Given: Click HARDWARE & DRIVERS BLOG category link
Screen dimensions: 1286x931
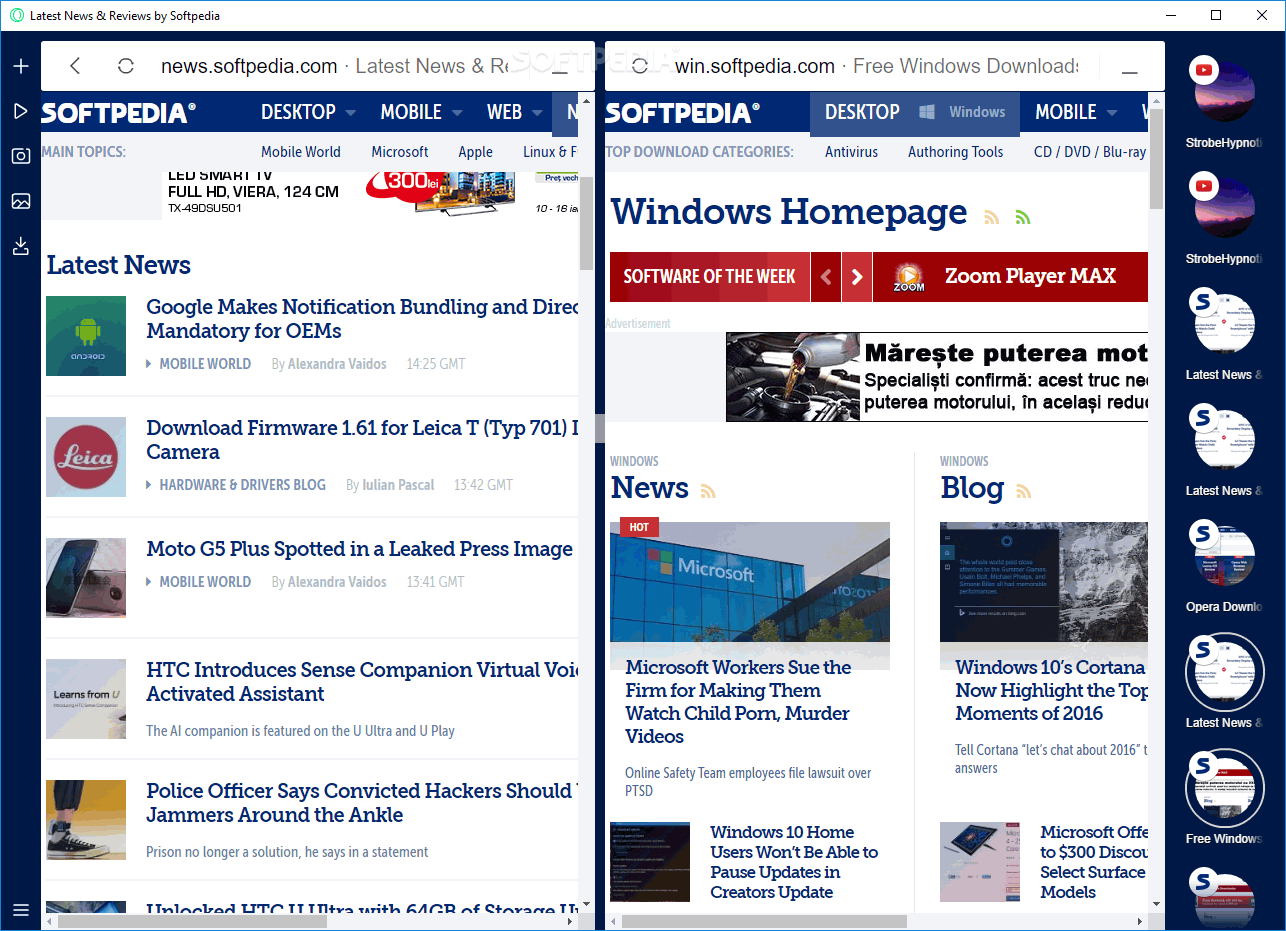Looking at the screenshot, I should click(x=243, y=485).
